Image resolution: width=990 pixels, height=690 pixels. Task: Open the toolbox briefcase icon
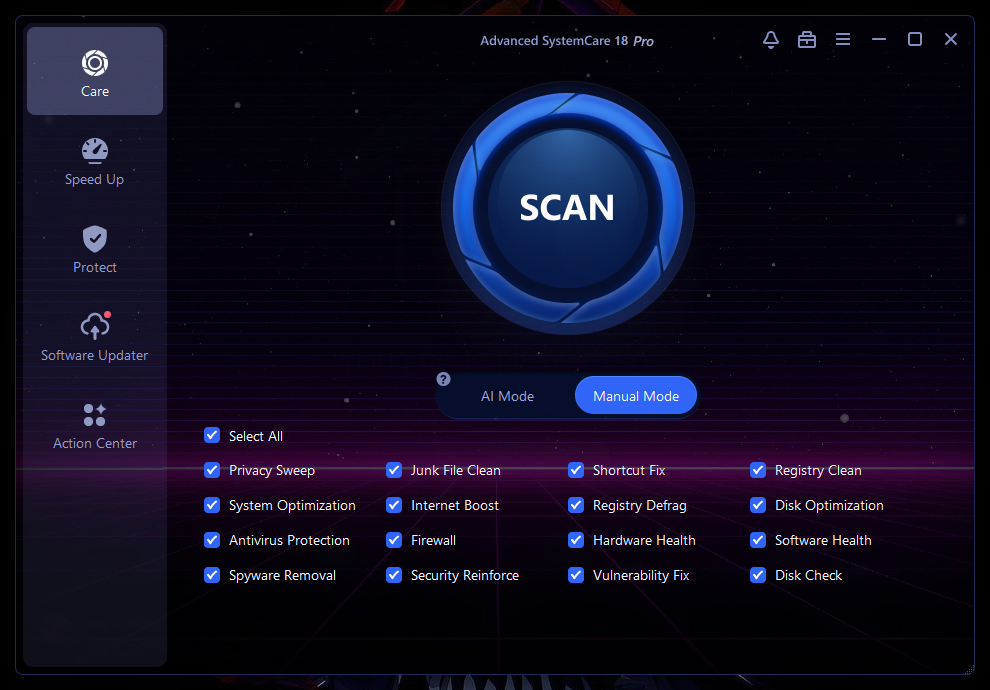click(x=807, y=40)
